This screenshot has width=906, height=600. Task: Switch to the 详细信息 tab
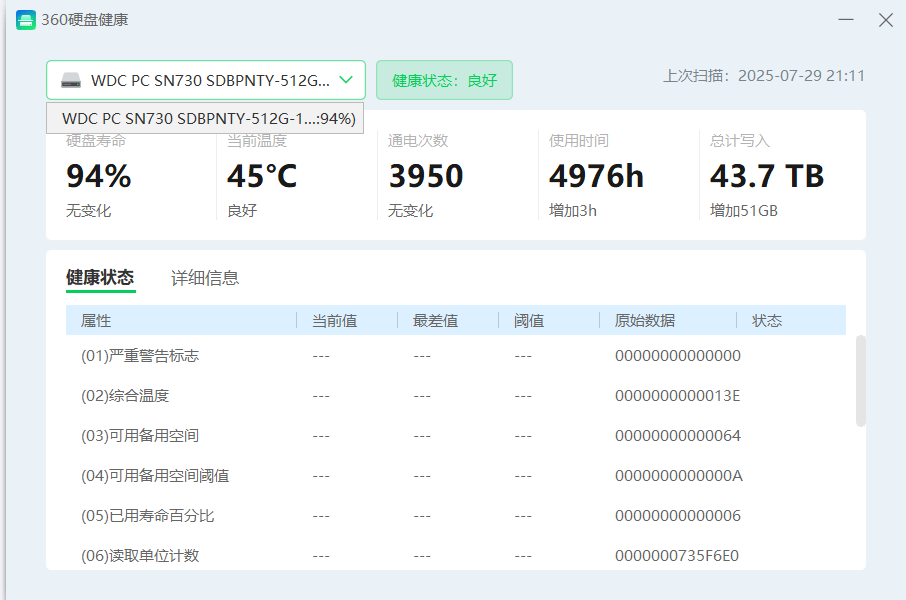[x=205, y=278]
